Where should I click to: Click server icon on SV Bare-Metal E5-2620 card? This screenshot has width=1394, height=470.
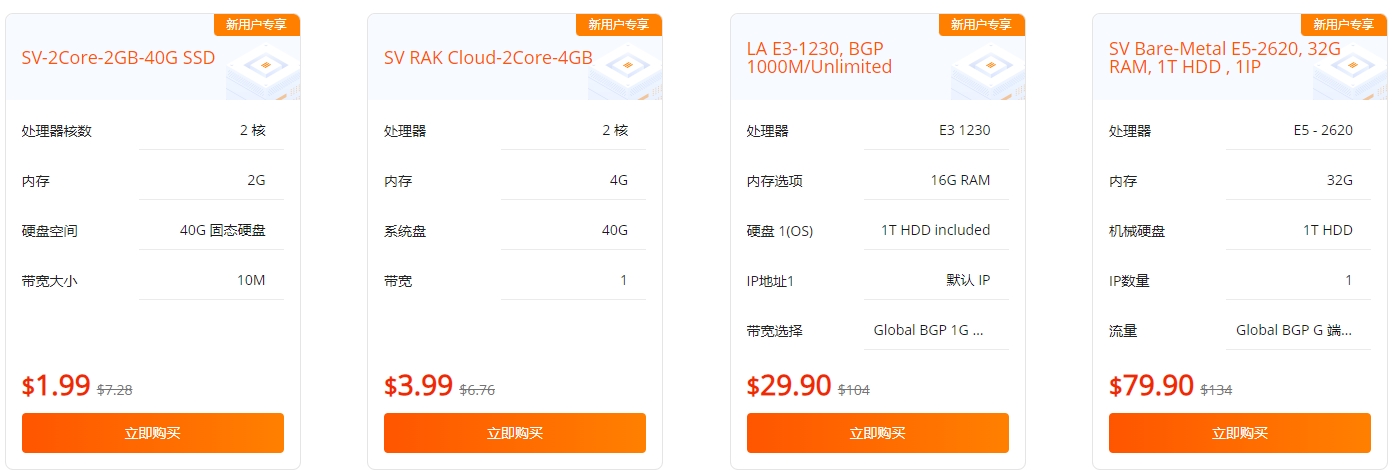pos(1351,68)
